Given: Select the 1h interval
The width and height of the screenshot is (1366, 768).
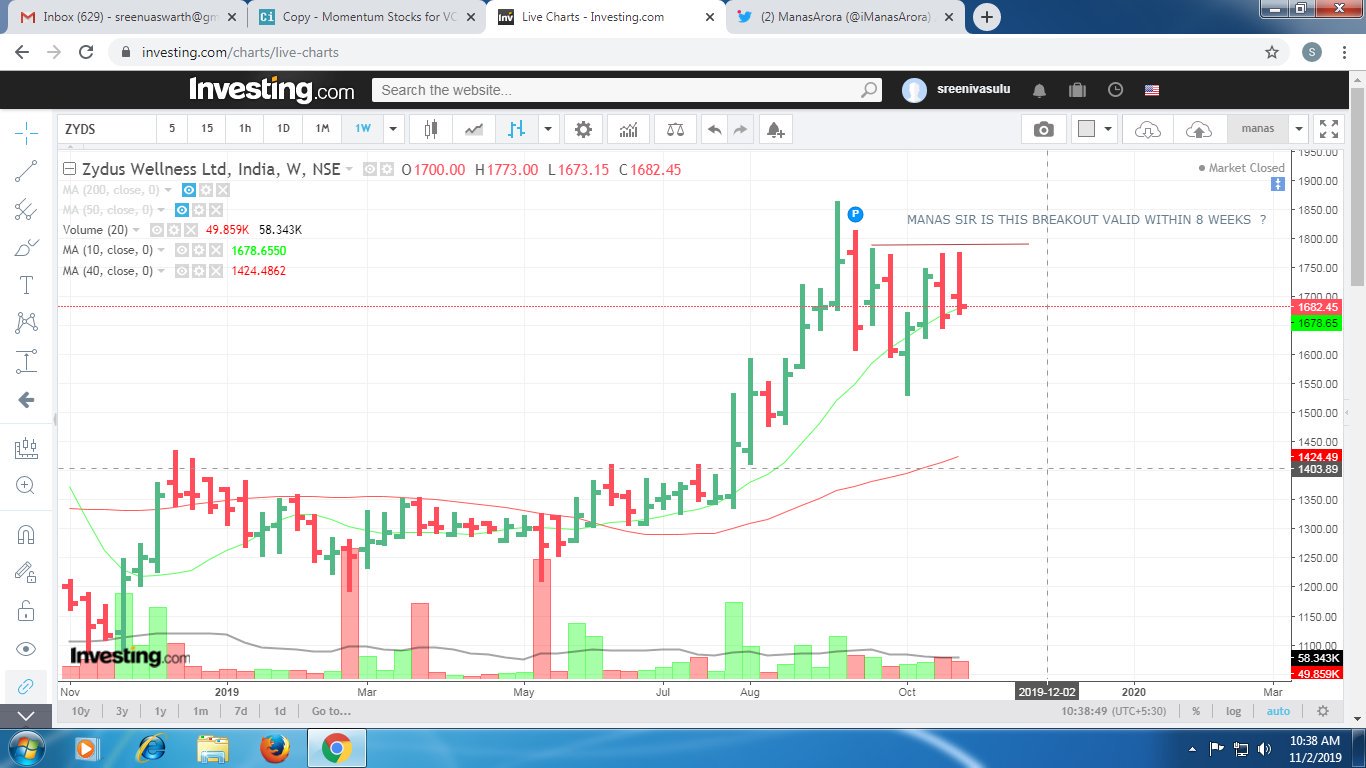Looking at the screenshot, I should pyautogui.click(x=245, y=129).
